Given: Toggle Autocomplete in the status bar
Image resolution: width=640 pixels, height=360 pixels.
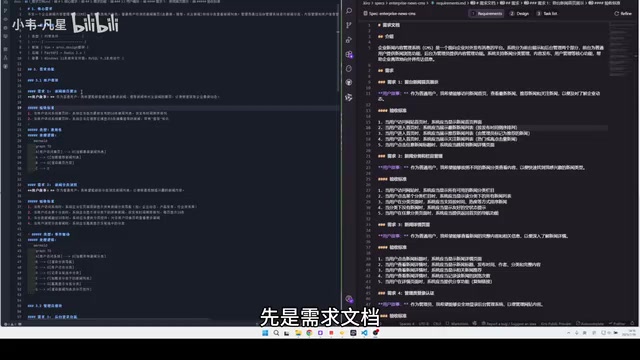Looking at the screenshot, I should pos(590,324).
